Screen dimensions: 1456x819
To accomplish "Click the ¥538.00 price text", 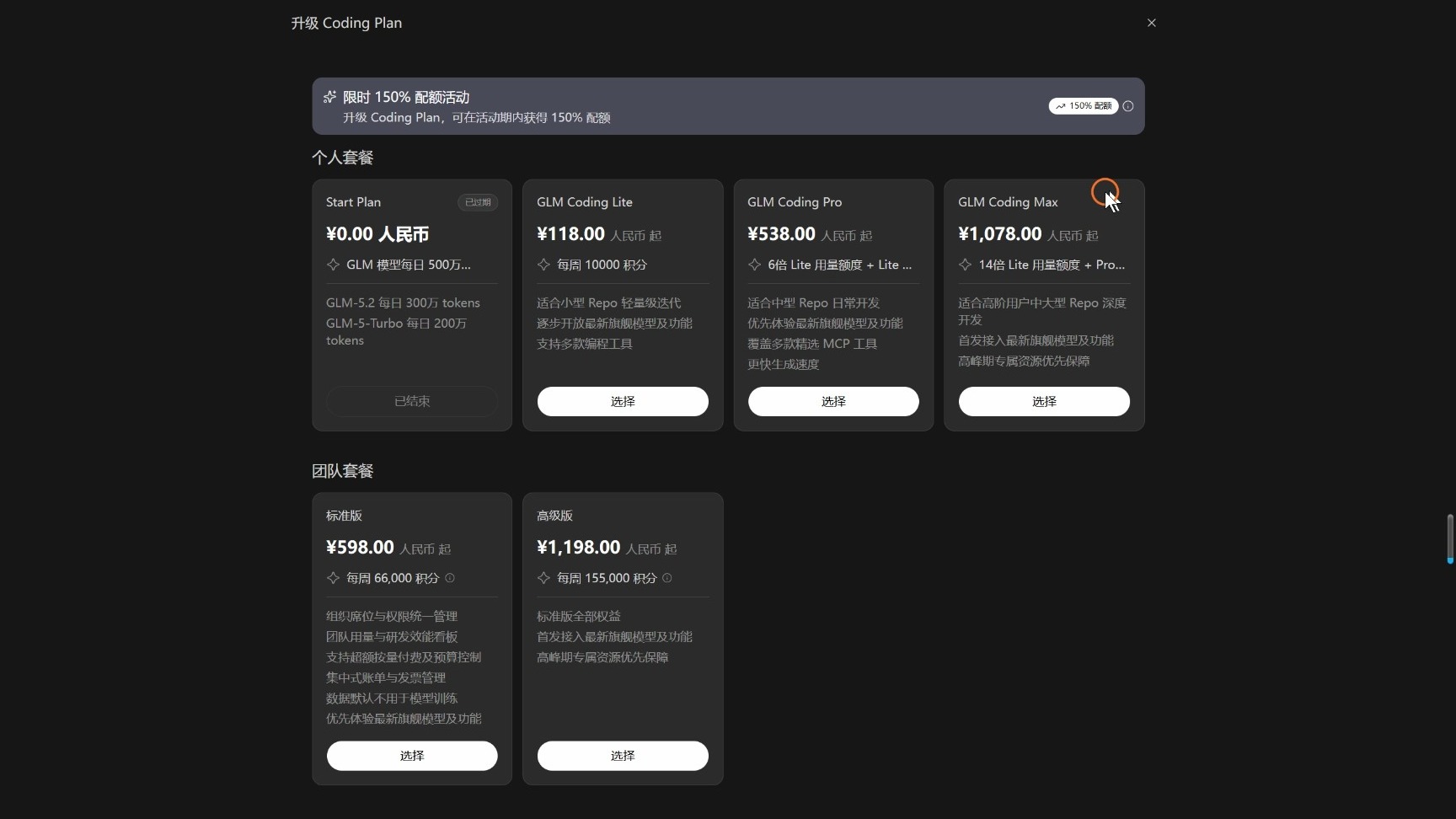I will pyautogui.click(x=781, y=234).
